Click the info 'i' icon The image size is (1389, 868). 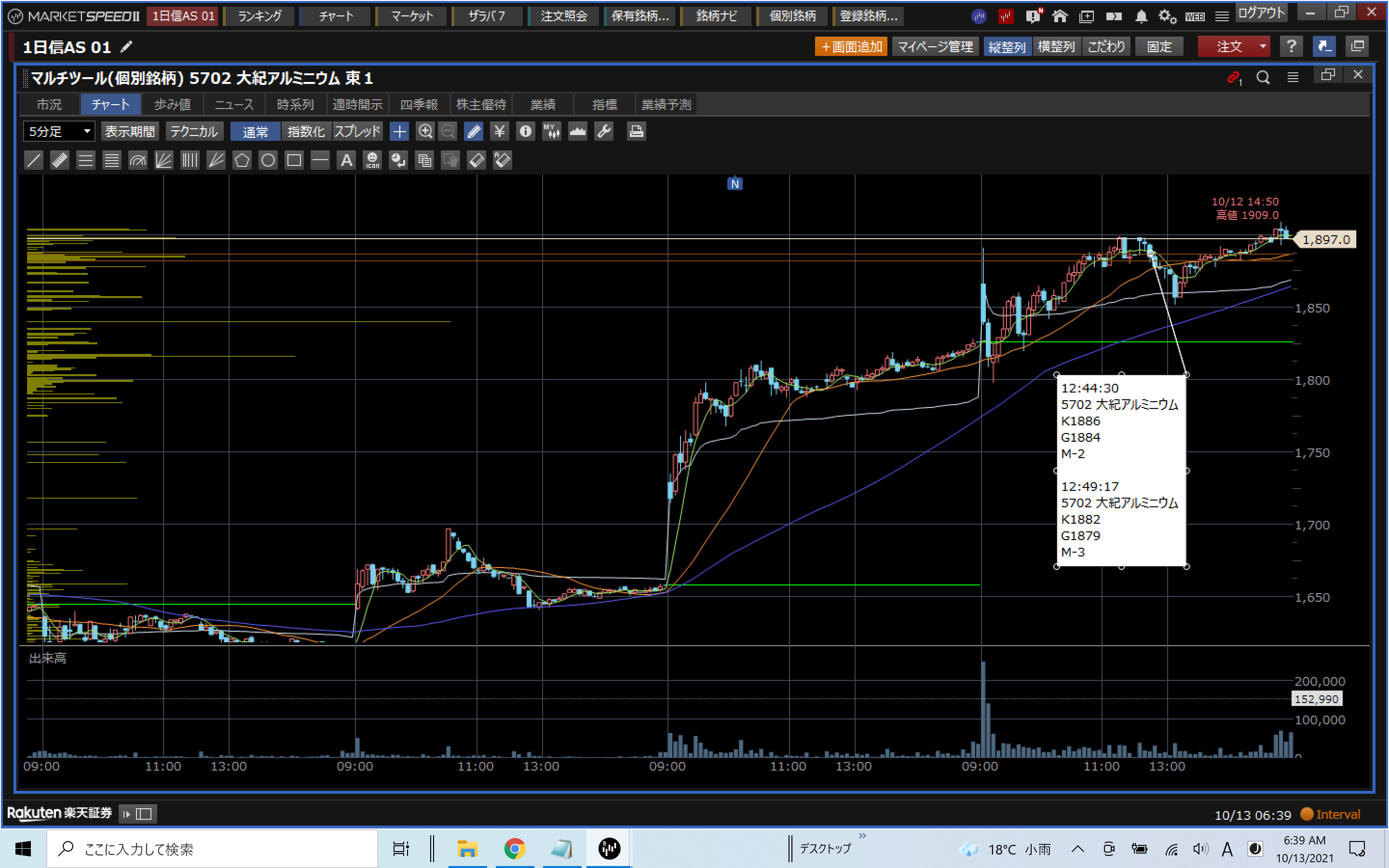(525, 132)
